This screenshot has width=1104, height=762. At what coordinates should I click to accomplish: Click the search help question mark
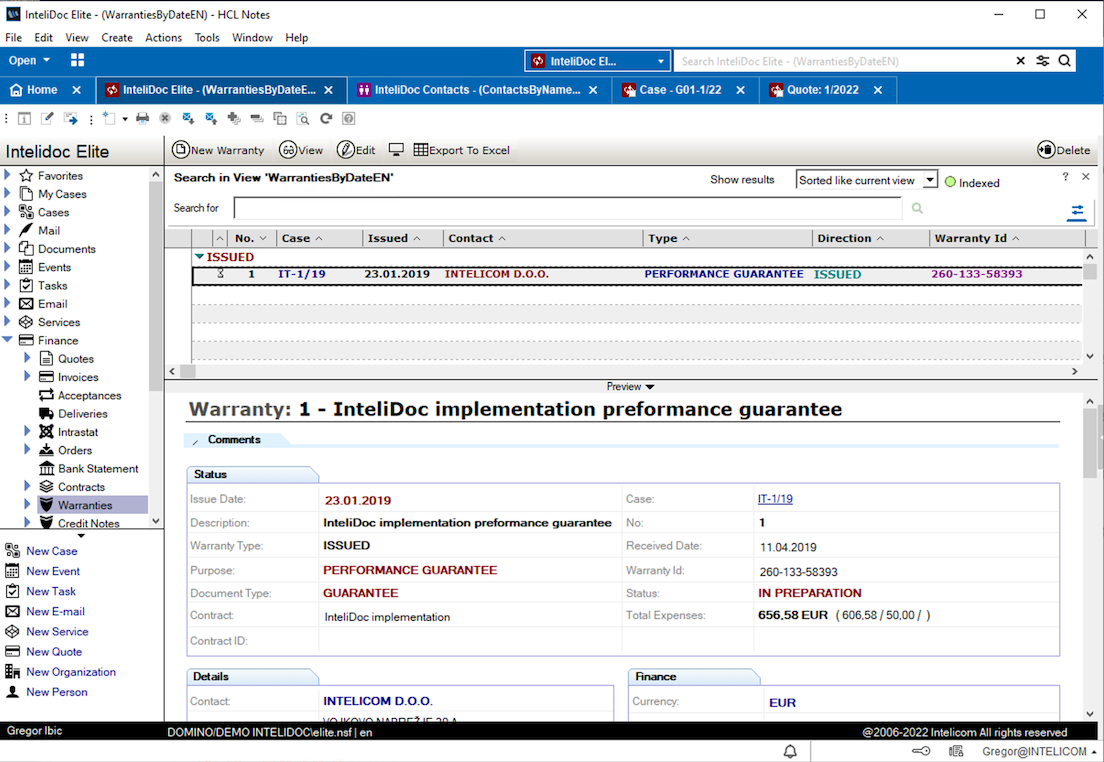(x=1065, y=177)
